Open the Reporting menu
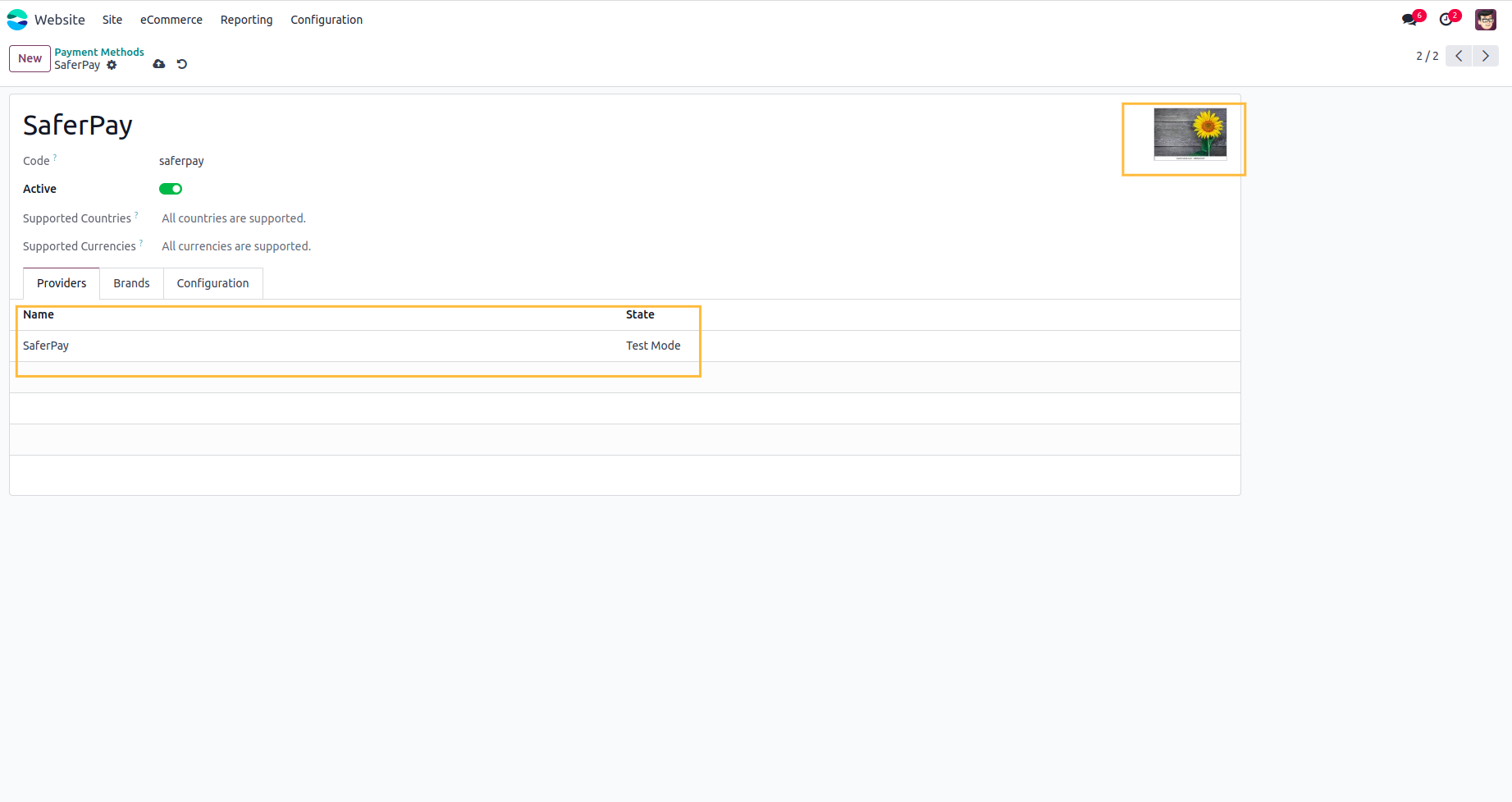This screenshot has width=1512, height=802. pyautogui.click(x=246, y=20)
